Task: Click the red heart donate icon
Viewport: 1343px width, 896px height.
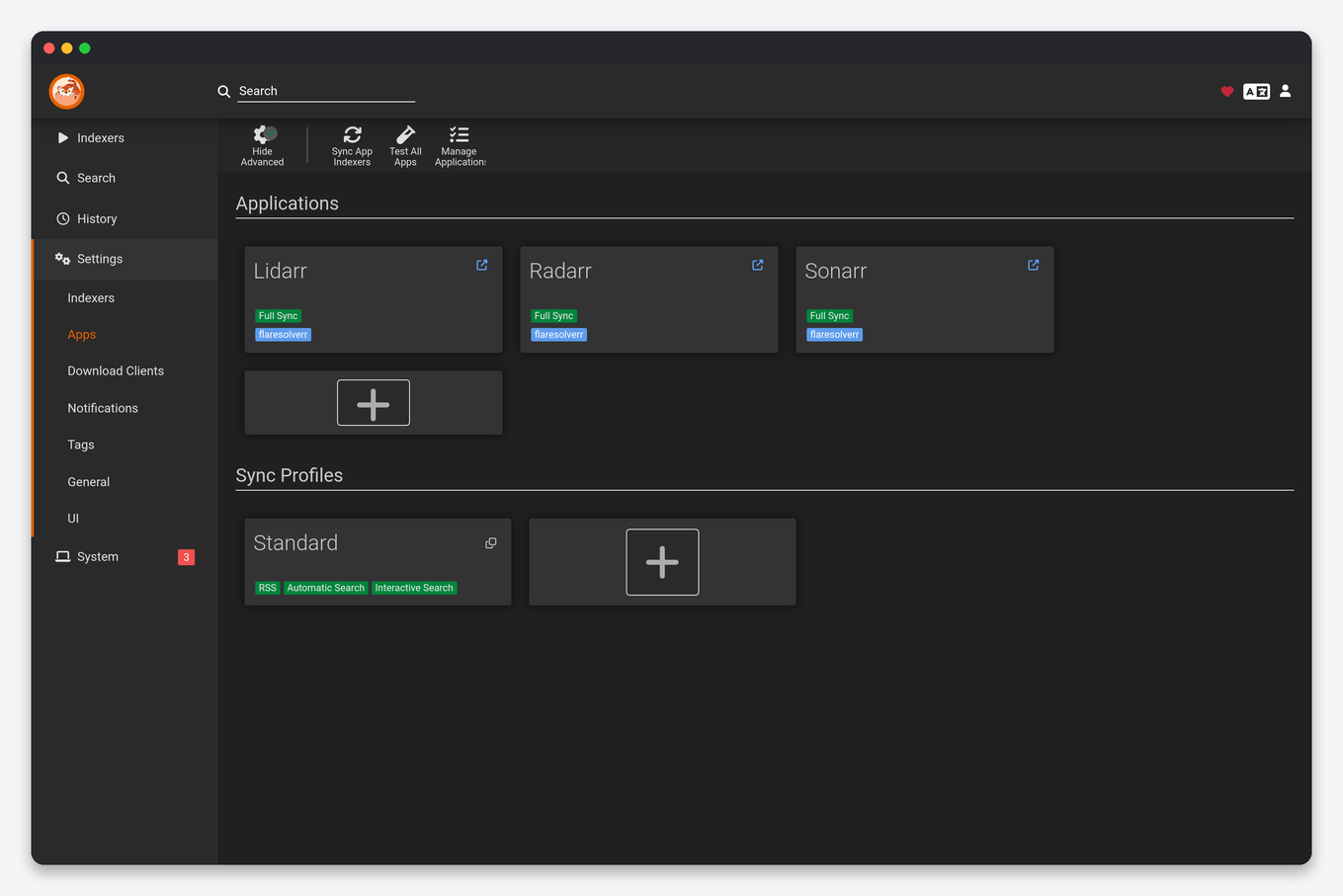Action: point(1226,92)
